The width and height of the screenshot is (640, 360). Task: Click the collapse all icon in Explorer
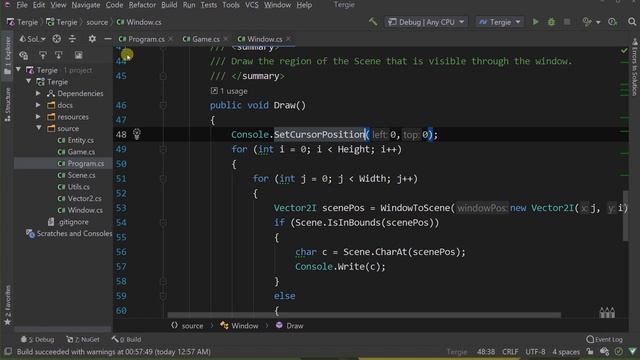(72, 39)
